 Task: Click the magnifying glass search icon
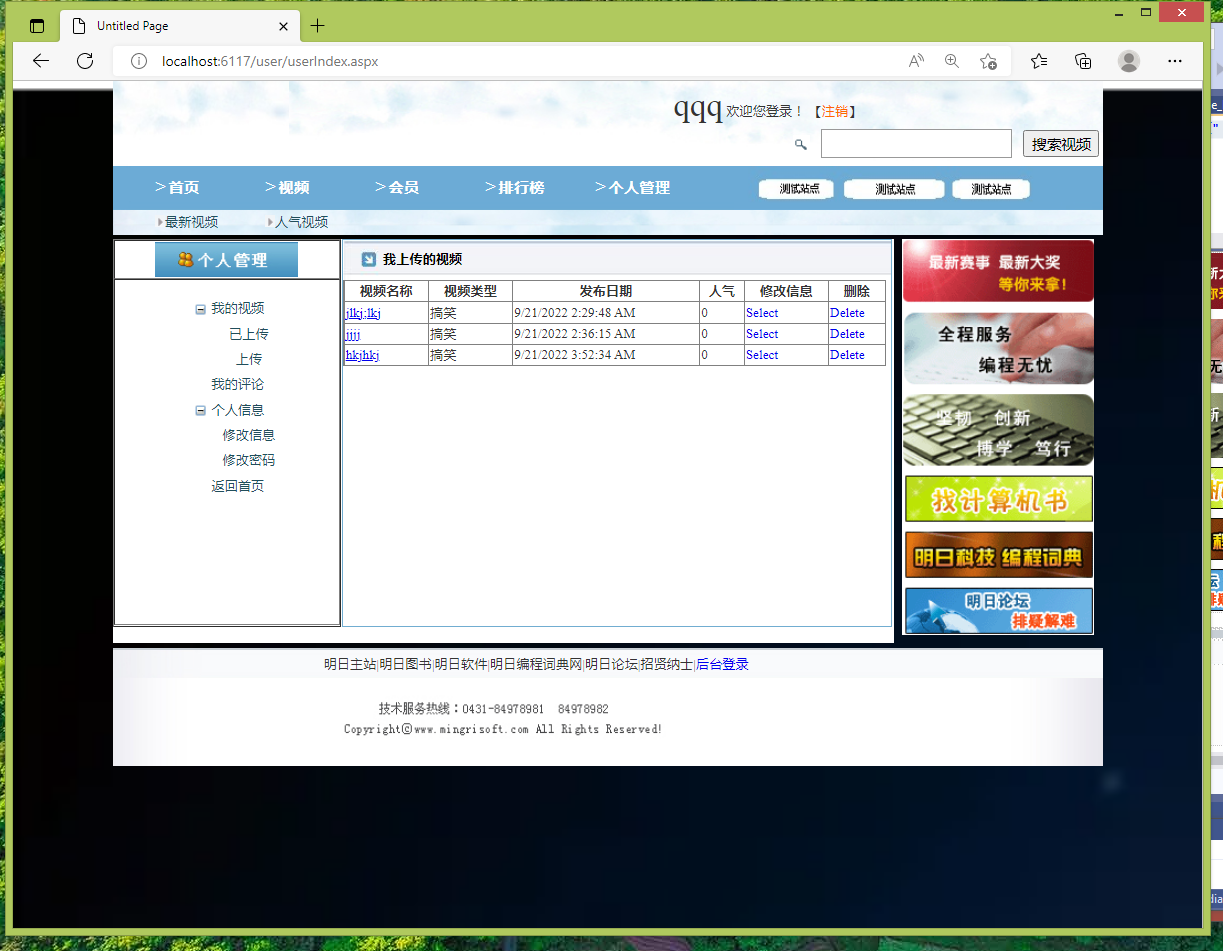[800, 144]
